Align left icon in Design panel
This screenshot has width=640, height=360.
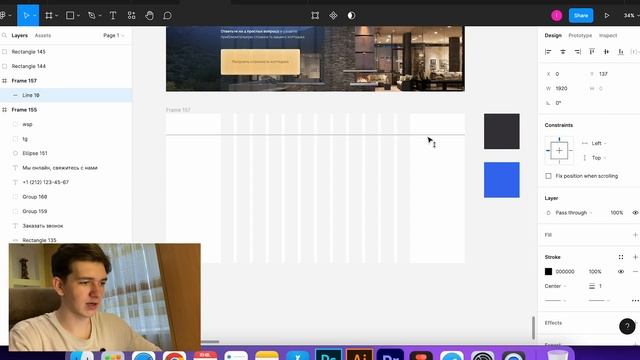tap(548, 51)
